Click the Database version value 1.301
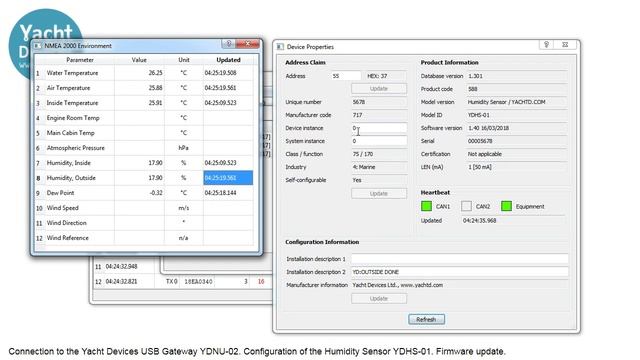 [x=476, y=76]
